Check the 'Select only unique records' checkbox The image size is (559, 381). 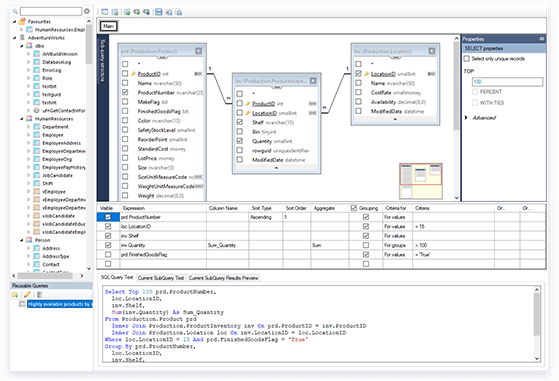point(467,58)
